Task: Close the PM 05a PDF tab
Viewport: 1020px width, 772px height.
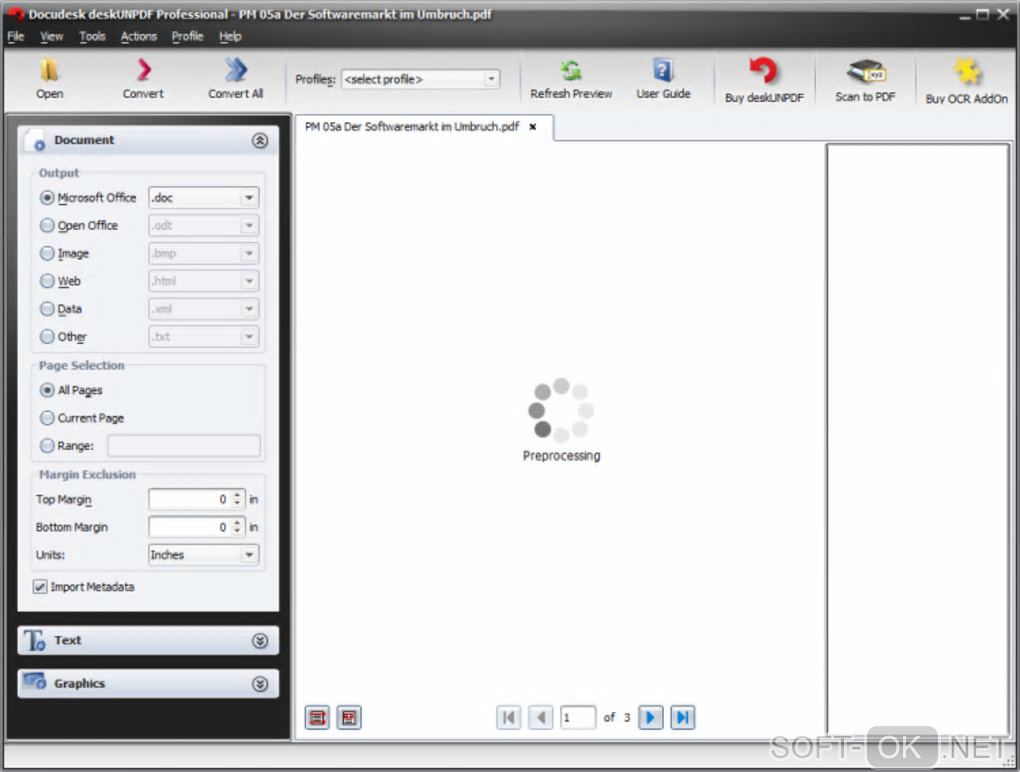Action: (x=533, y=127)
